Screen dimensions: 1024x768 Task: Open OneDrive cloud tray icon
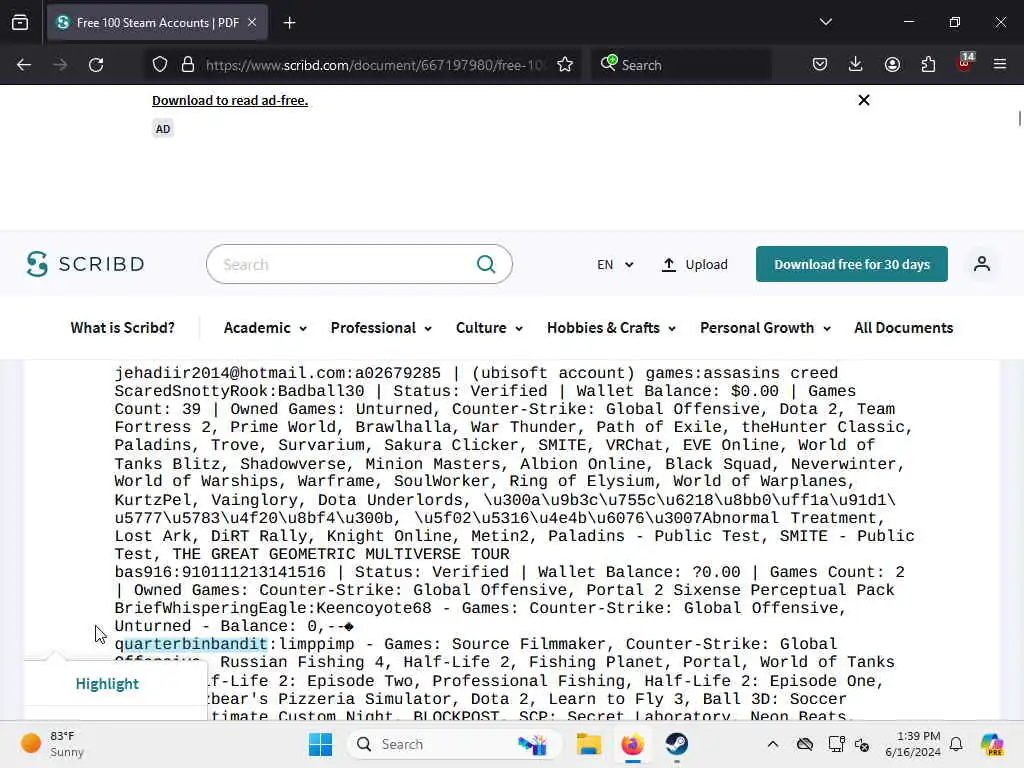805,744
